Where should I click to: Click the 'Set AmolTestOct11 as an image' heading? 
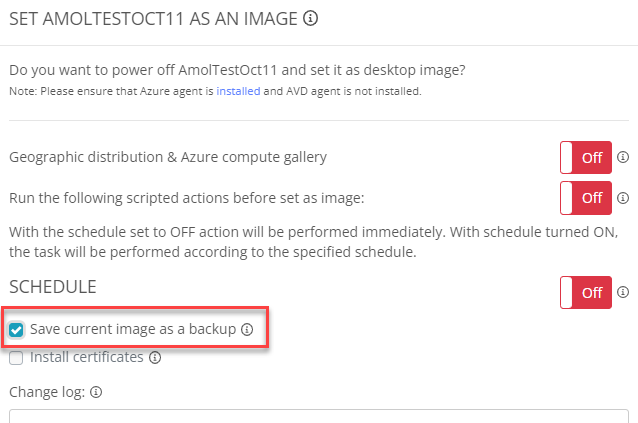pyautogui.click(x=153, y=19)
